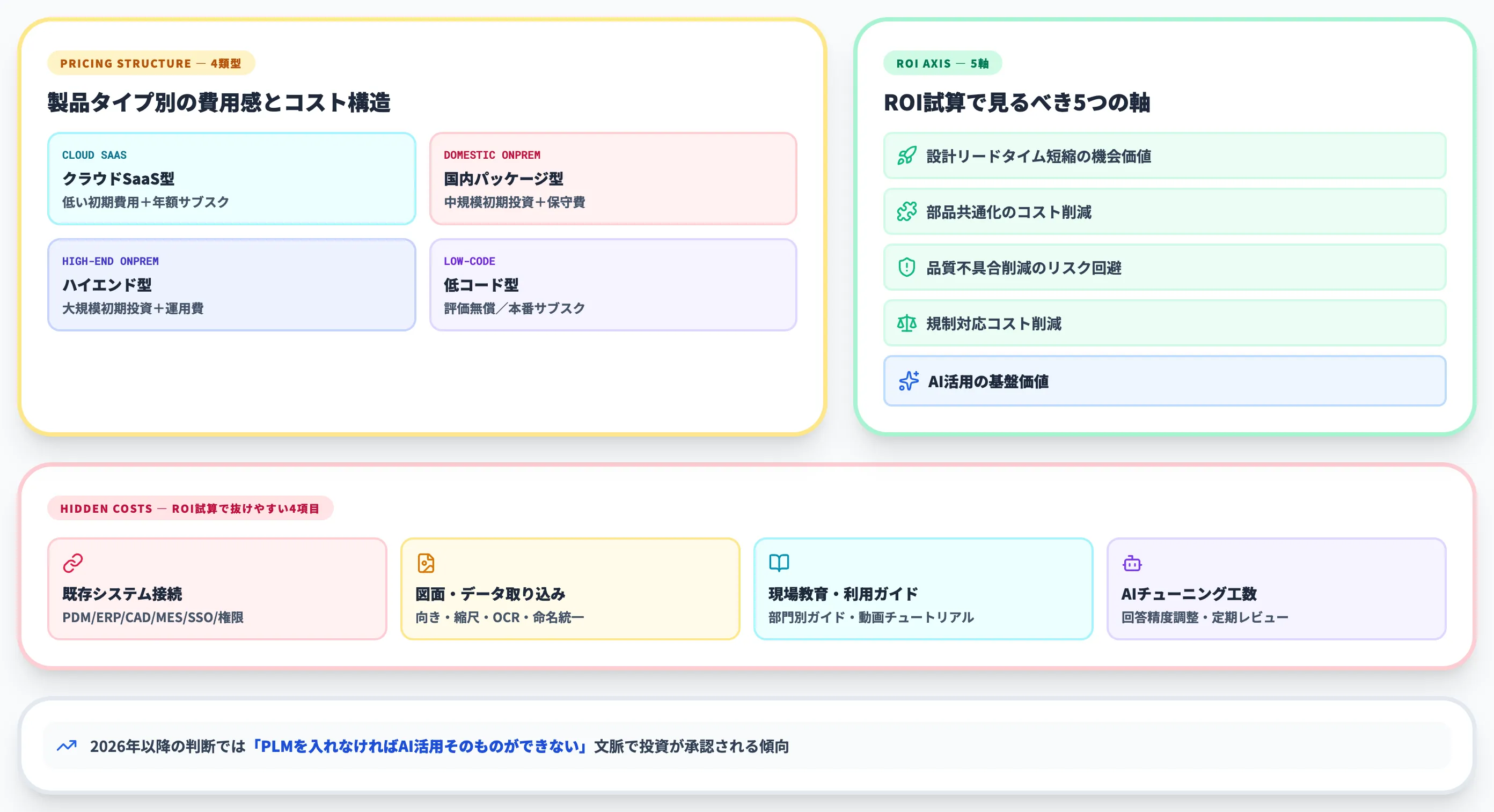The image size is (1494, 812).
Task: Click the AIチューニング工数 title
Action: pos(1189,594)
